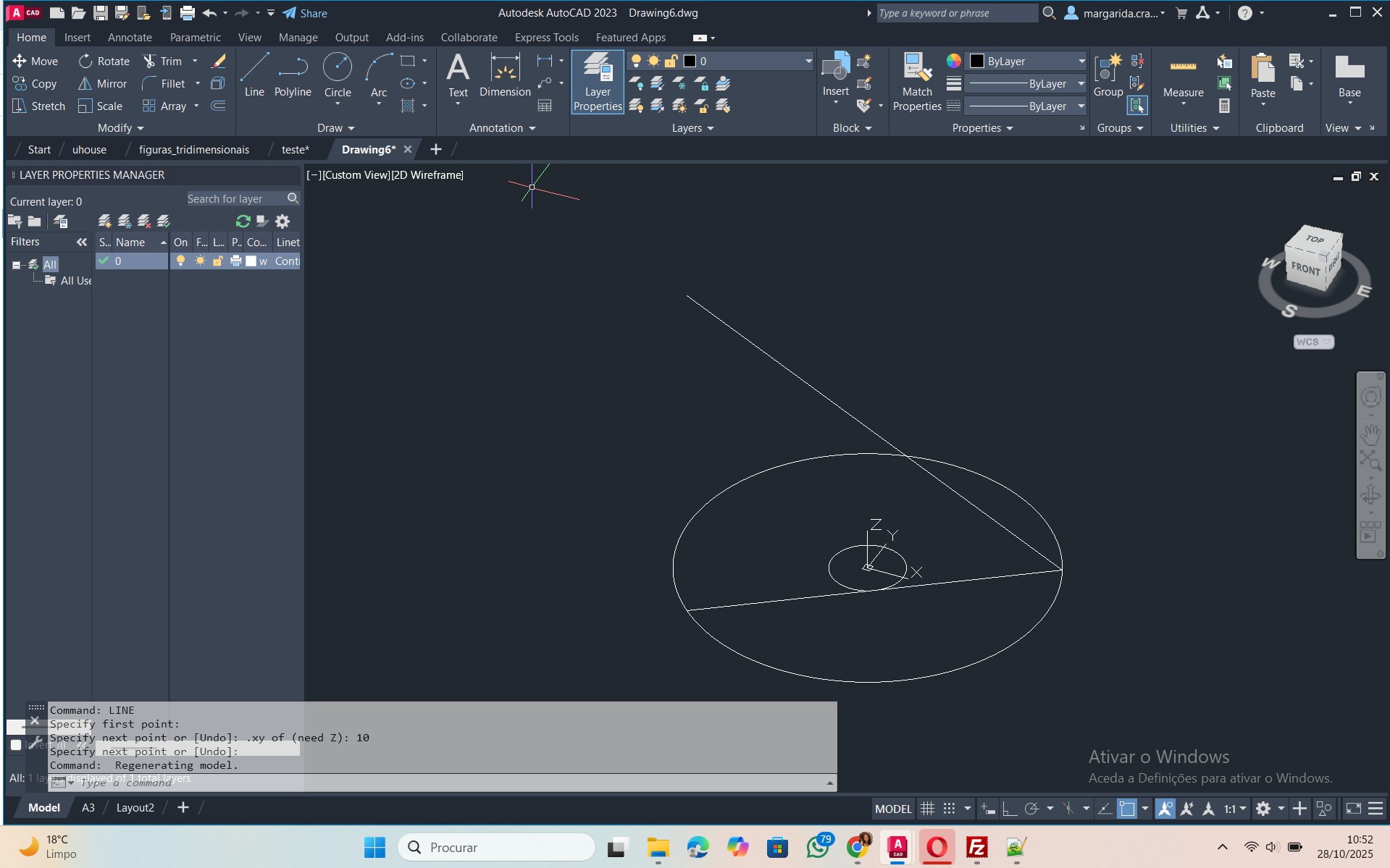Viewport: 1390px width, 868px height.
Task: Click the FRONT face of the ViewCube
Action: 1305,269
